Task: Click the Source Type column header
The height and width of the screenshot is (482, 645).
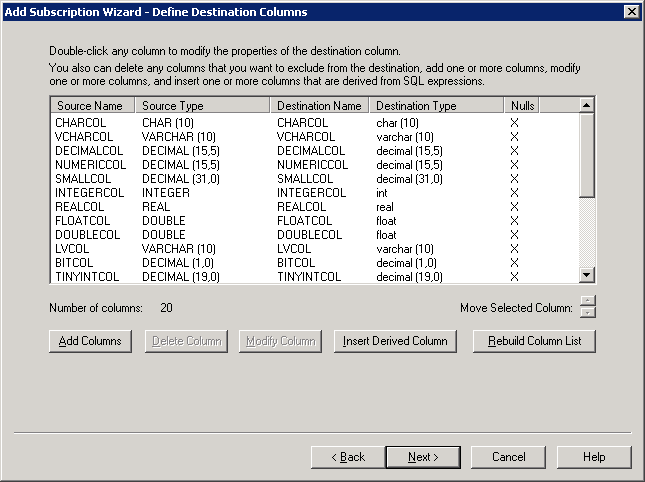Action: click(202, 105)
